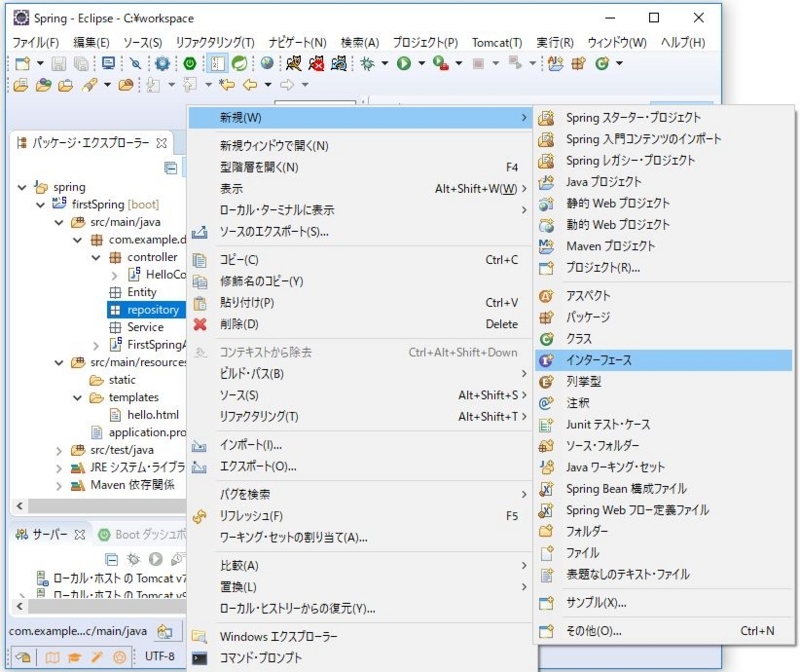Collapse the firstSpring [boot] project node

[40, 205]
